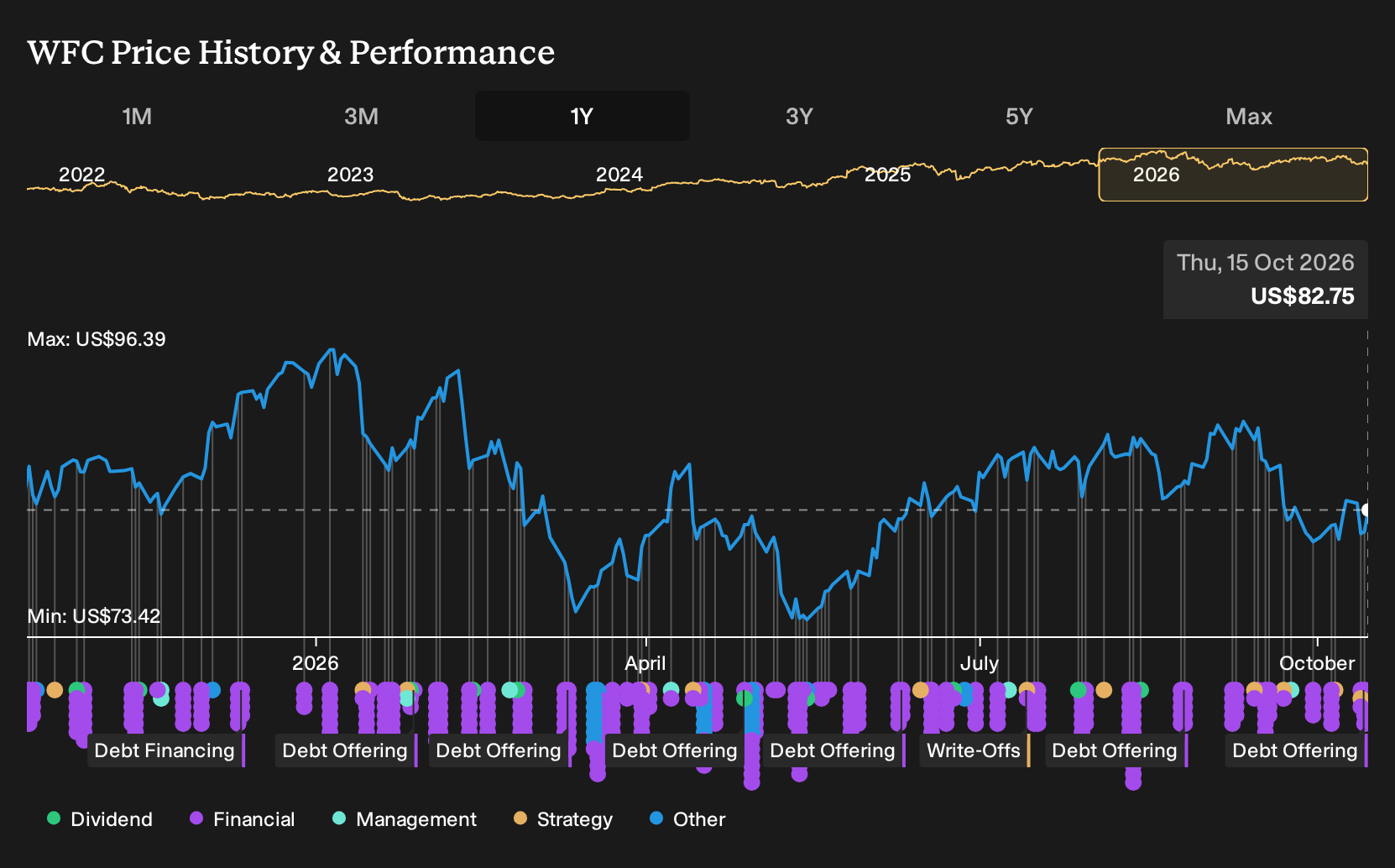
Task: Click the 2024 label in overview chart
Action: click(619, 175)
